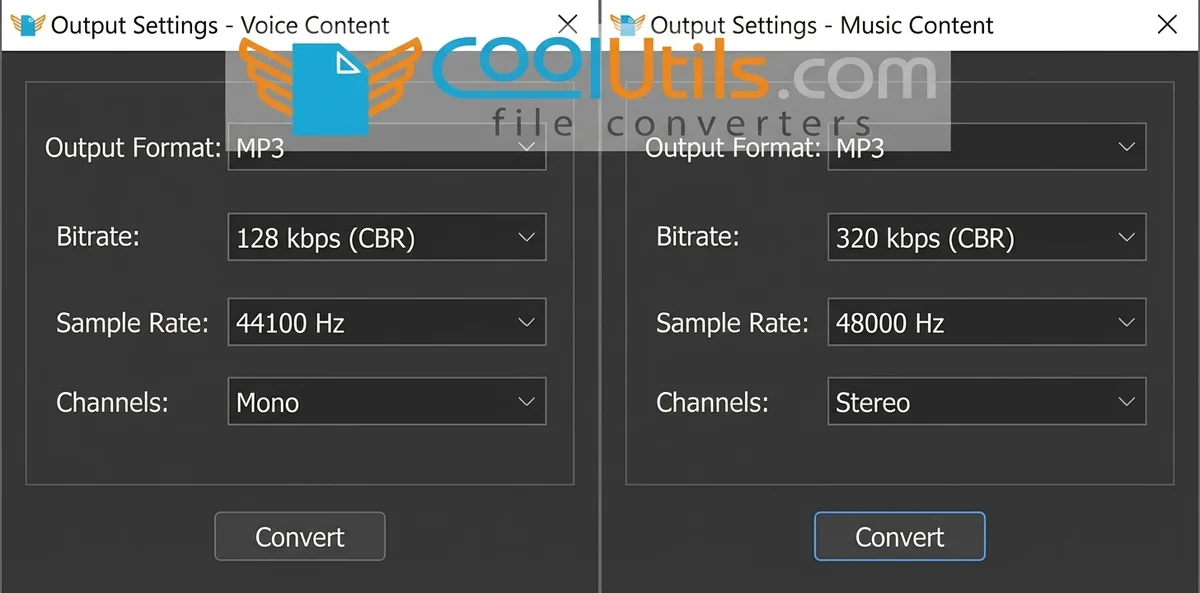Click the chevron arrow on the Stereo channels box
The width and height of the screenshot is (1200, 593).
[1129, 401]
